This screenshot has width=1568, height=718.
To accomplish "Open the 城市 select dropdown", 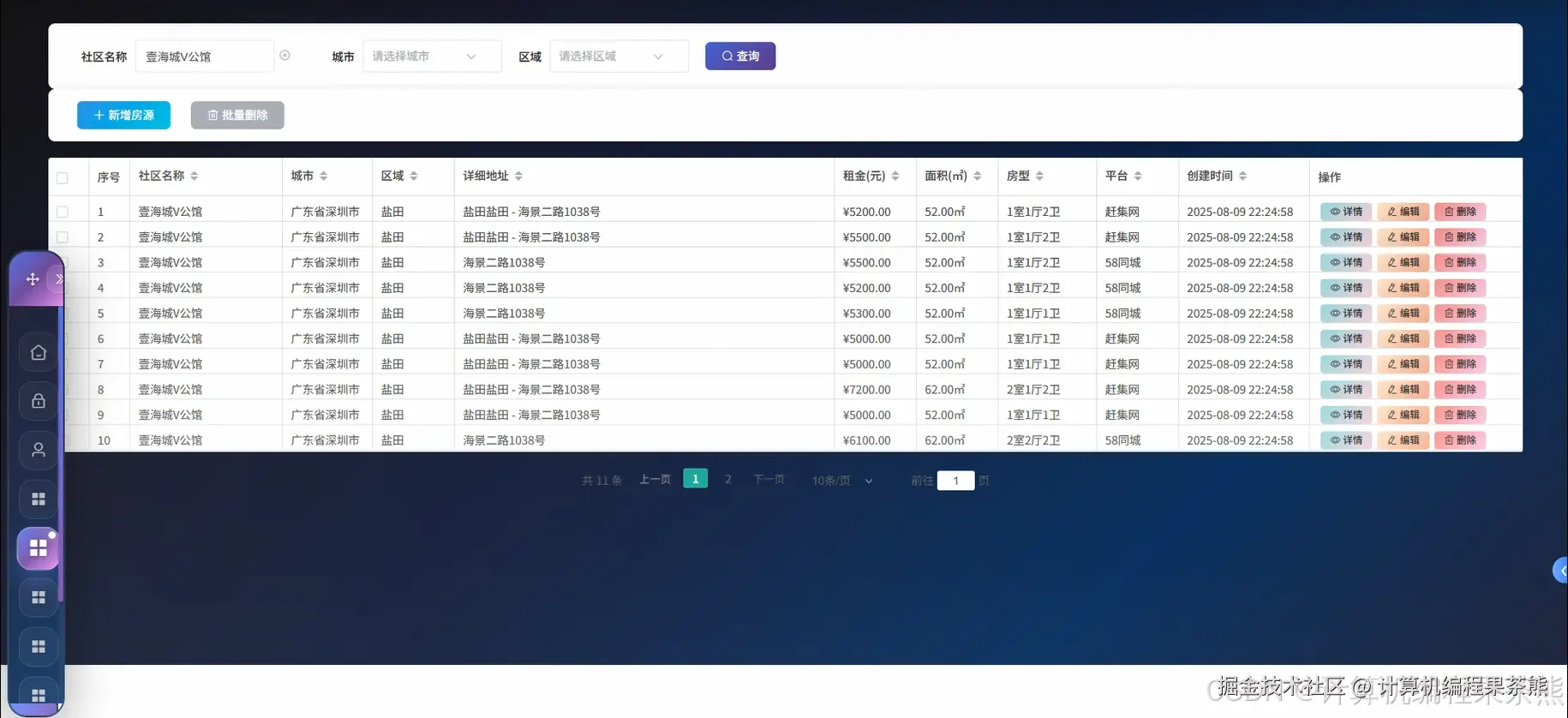I will [x=432, y=56].
